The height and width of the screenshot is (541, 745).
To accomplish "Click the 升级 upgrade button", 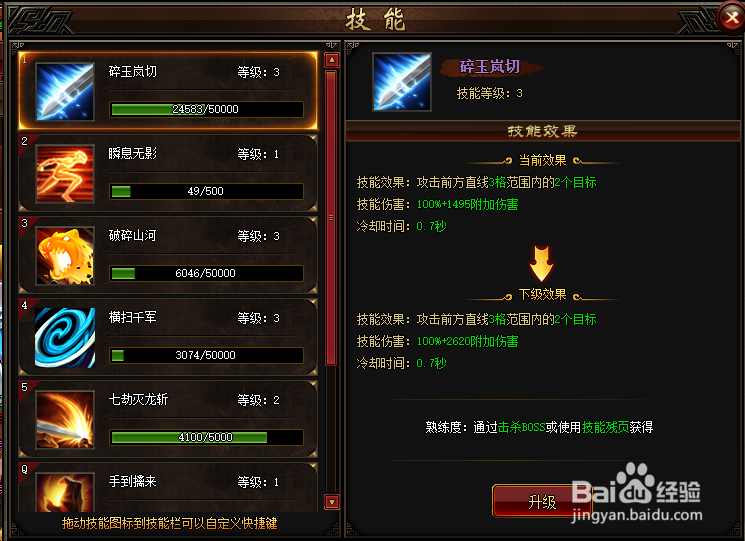I will [542, 502].
